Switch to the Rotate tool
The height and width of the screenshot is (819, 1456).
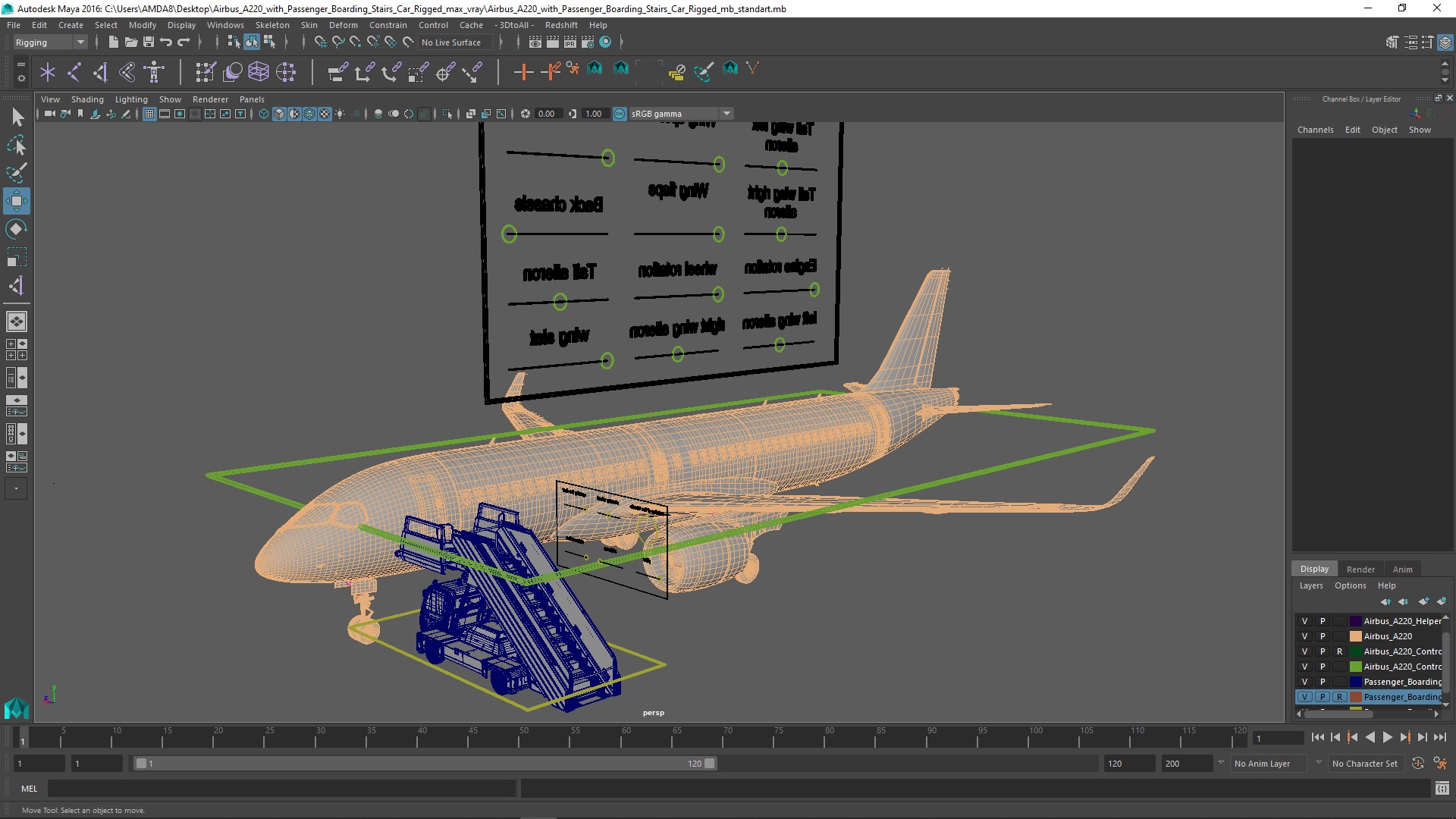point(17,229)
